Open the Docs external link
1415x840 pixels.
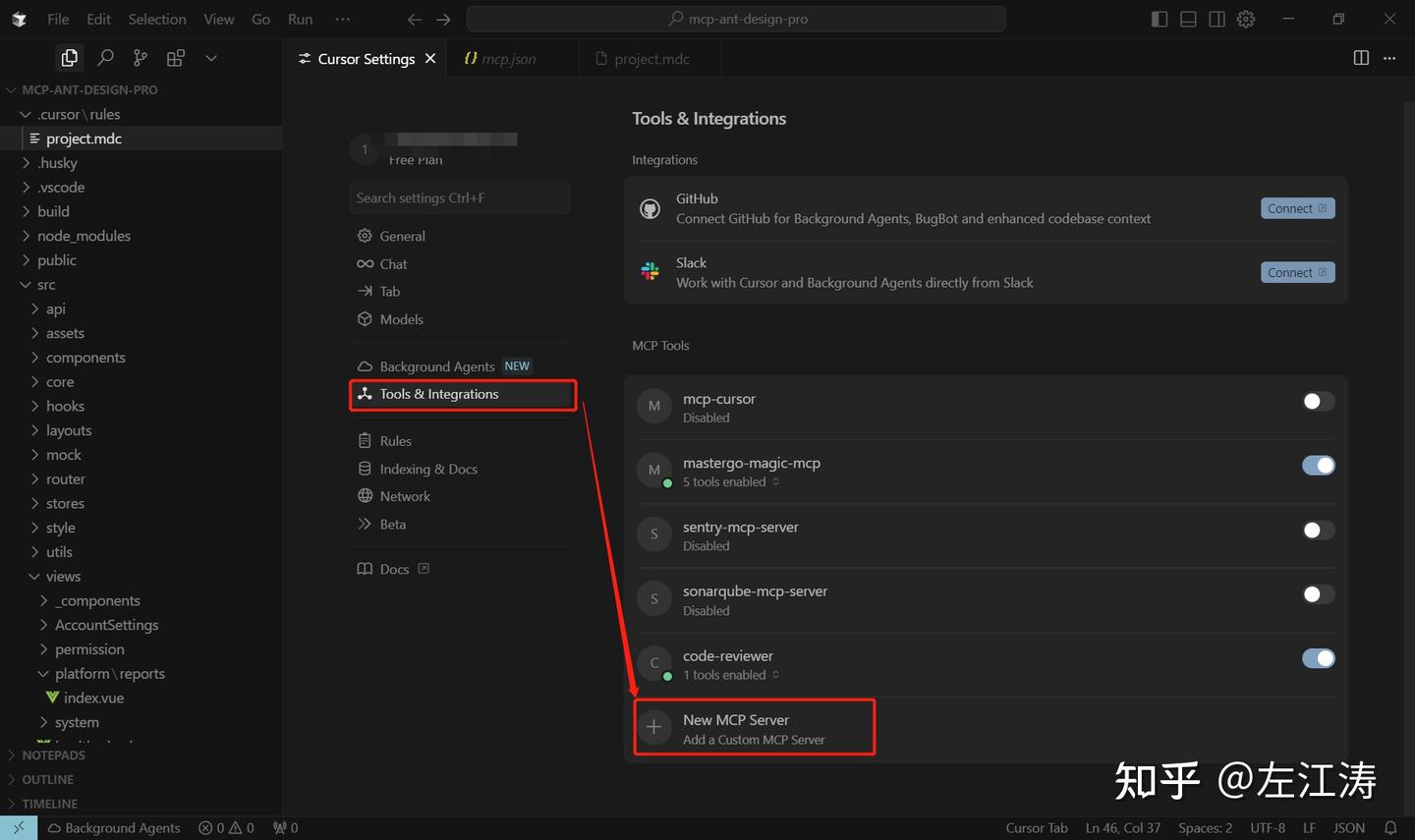393,569
